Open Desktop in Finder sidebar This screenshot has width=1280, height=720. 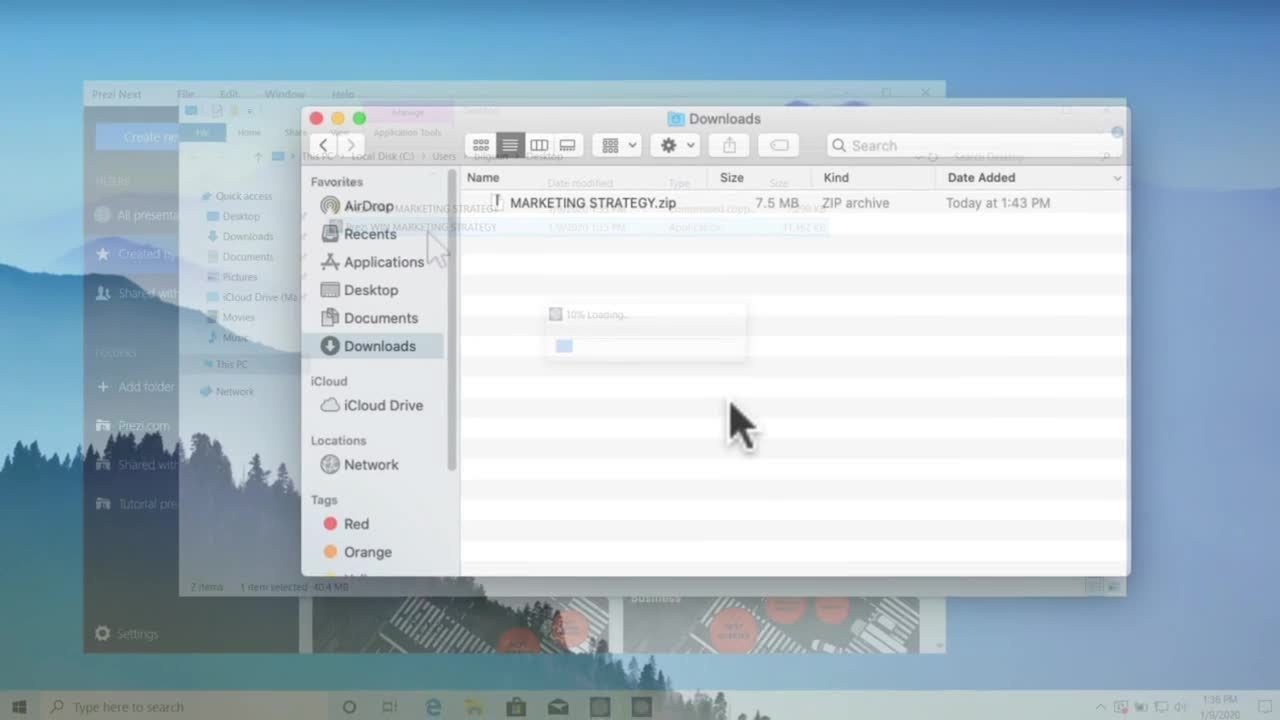pyautogui.click(x=359, y=290)
